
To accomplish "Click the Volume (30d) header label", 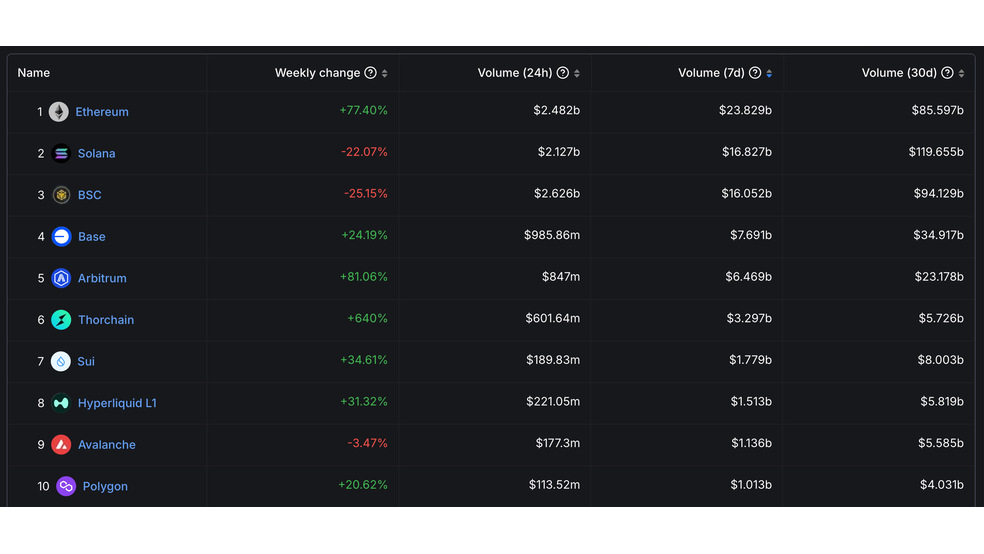I will point(899,73).
